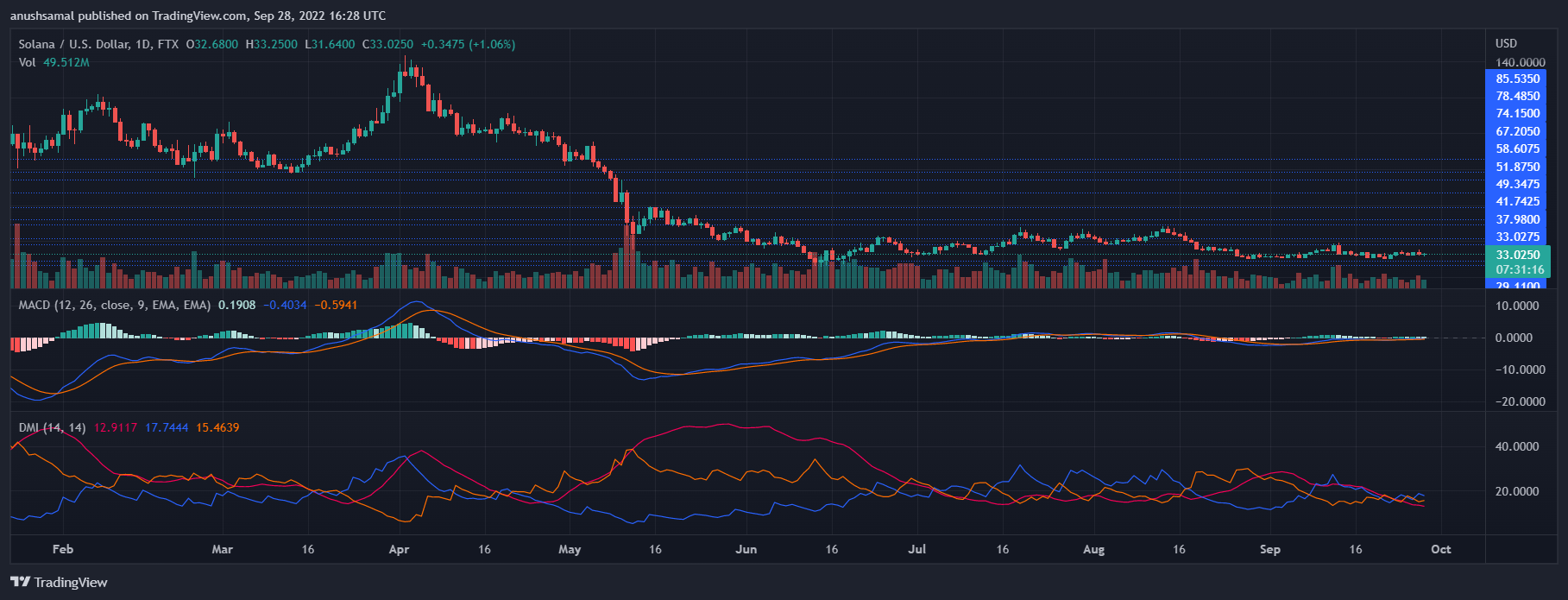Click the 58.6075 blue price level label

1518,148
